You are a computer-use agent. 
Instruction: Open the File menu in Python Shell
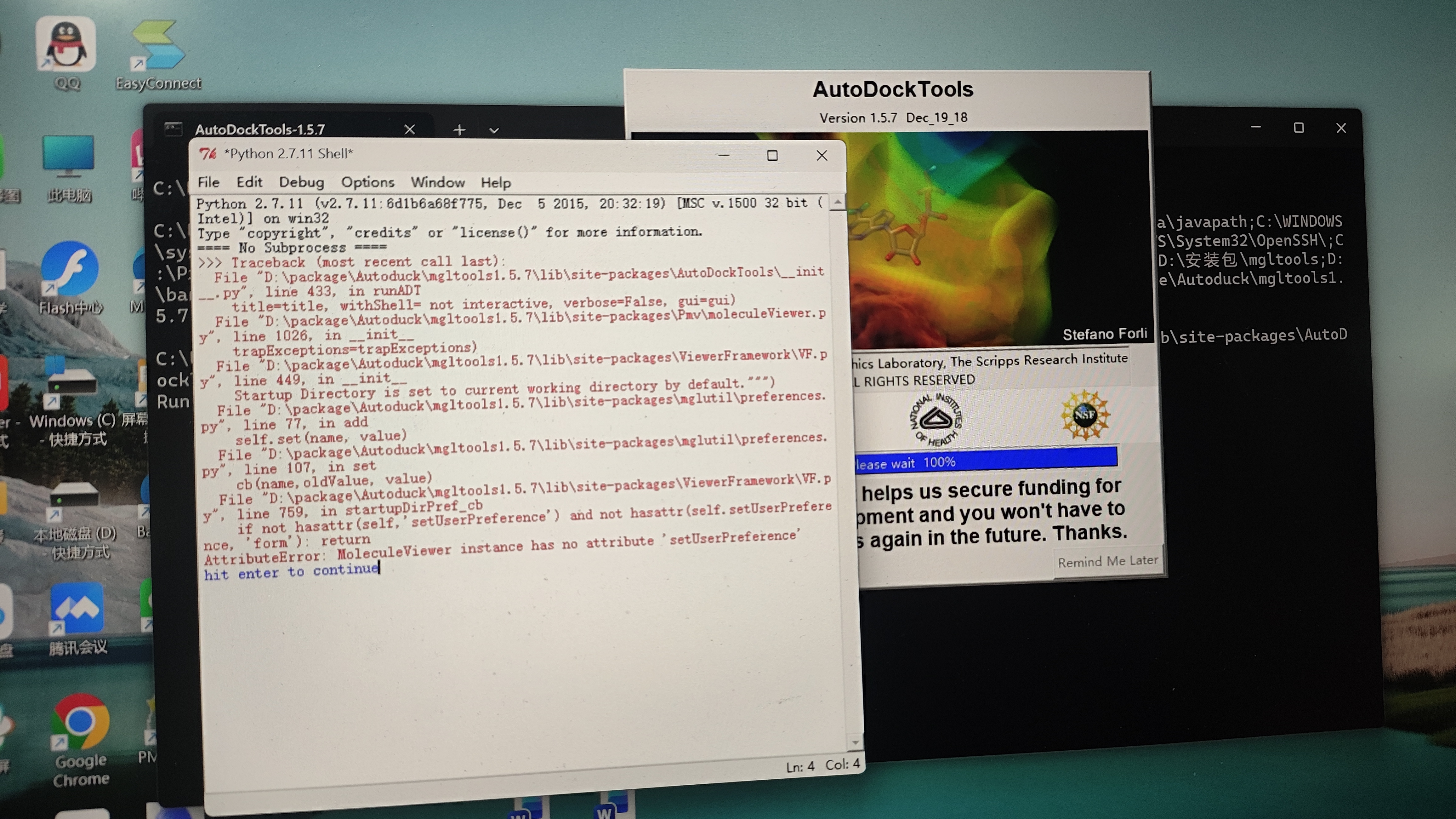(x=208, y=182)
